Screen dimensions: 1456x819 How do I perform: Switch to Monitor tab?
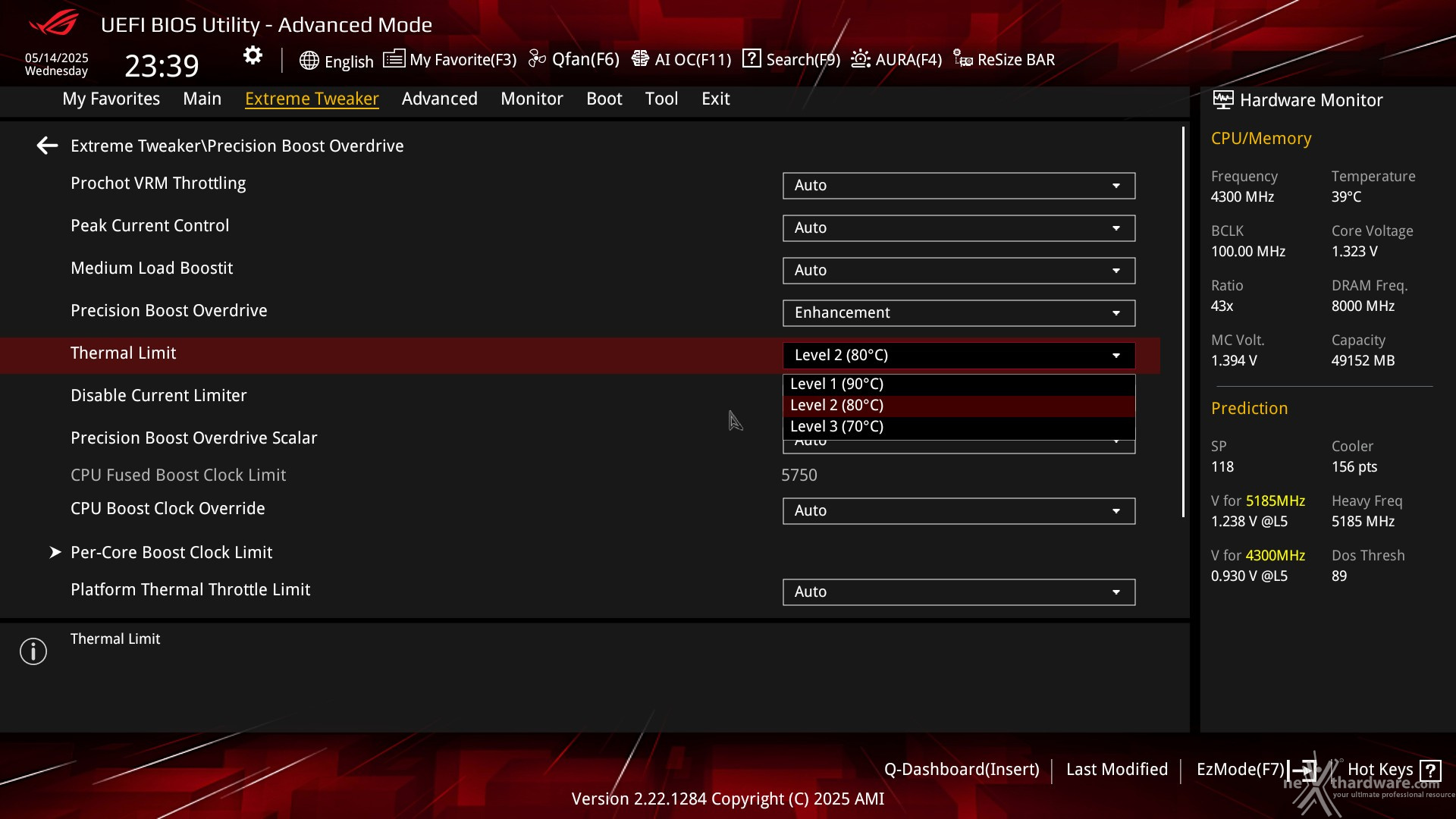pos(532,99)
